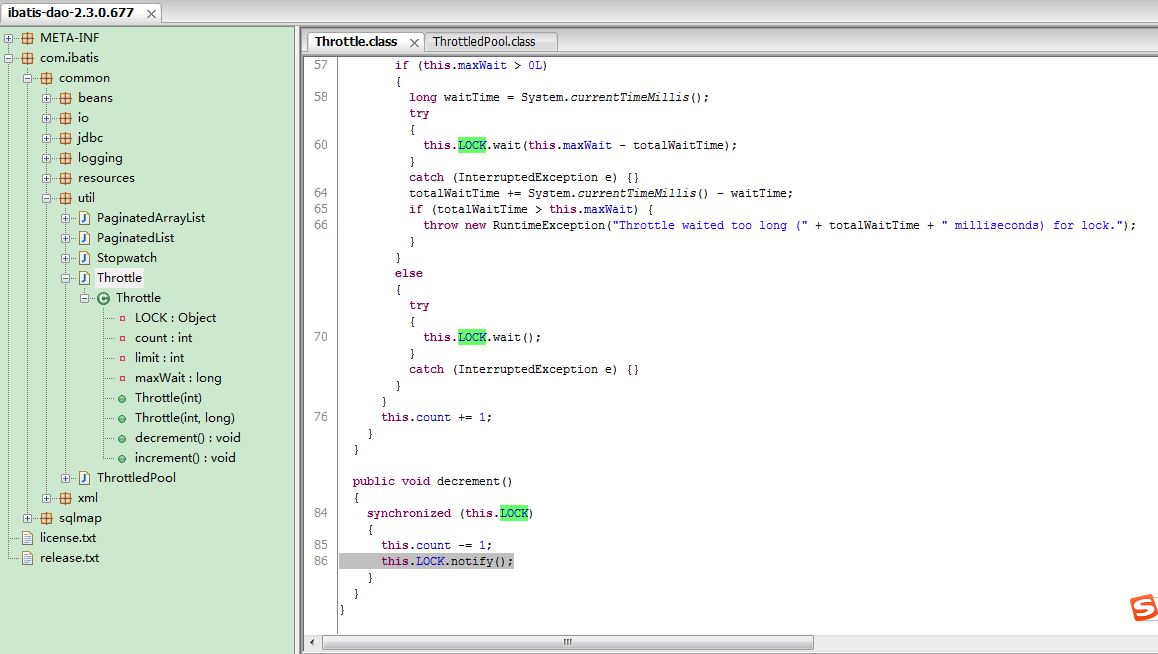Close the ibatis-dao-2.3.0.677 jar tab
1158x654 pixels.
pyautogui.click(x=151, y=13)
